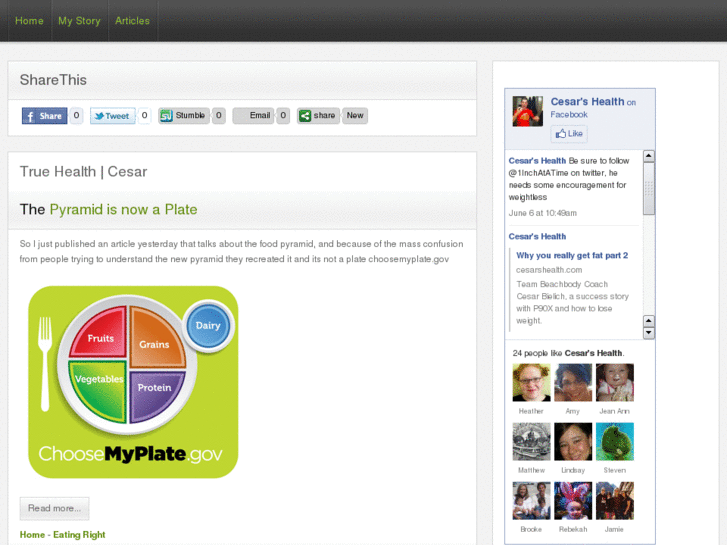Click Cesar's Health name in second post
The image size is (727, 545).
pos(537,237)
